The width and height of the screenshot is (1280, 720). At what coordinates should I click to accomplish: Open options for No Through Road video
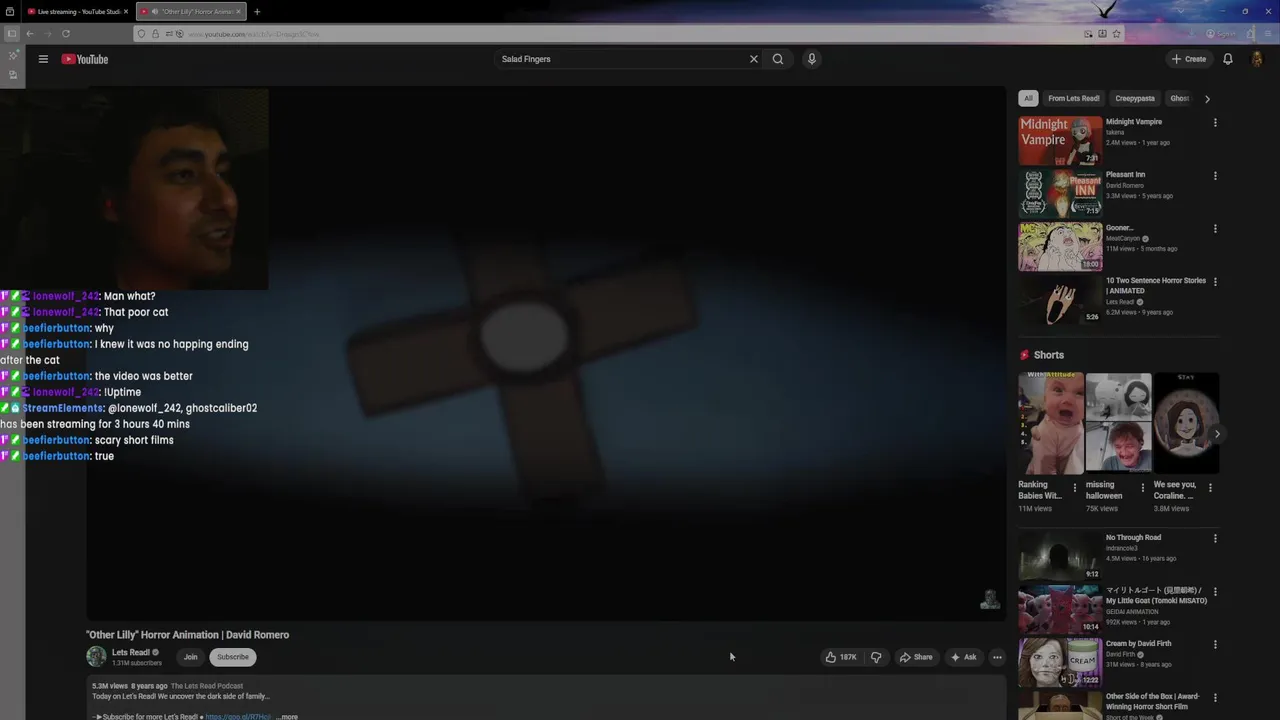[1215, 539]
